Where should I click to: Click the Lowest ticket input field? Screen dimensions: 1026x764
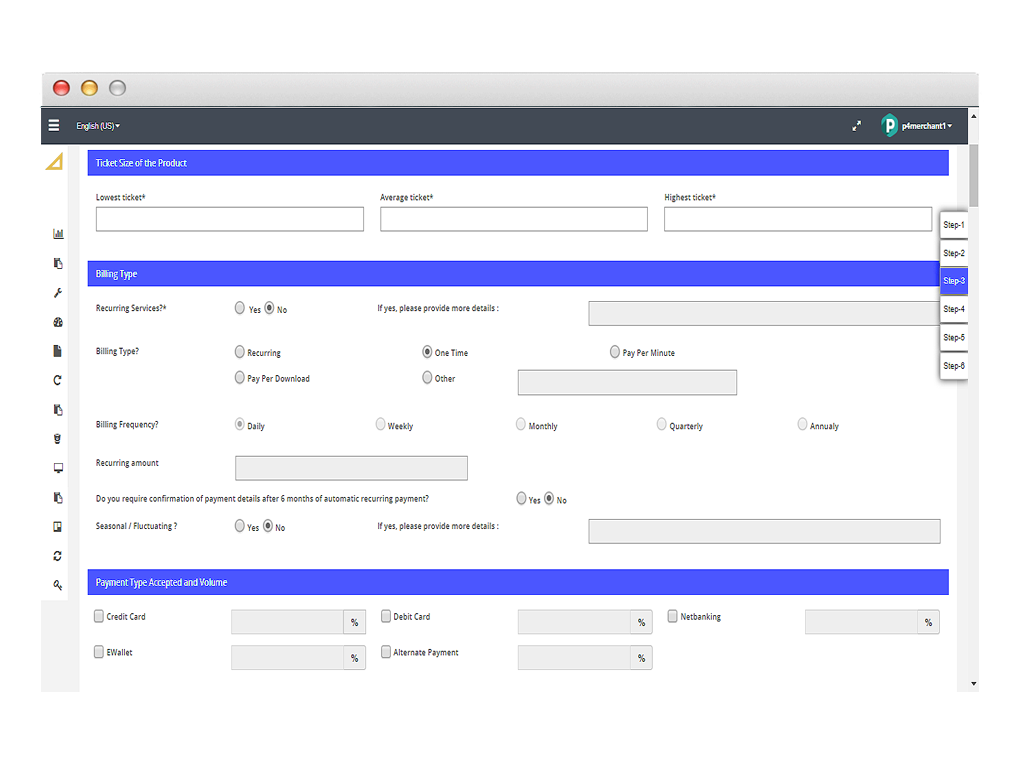229,219
